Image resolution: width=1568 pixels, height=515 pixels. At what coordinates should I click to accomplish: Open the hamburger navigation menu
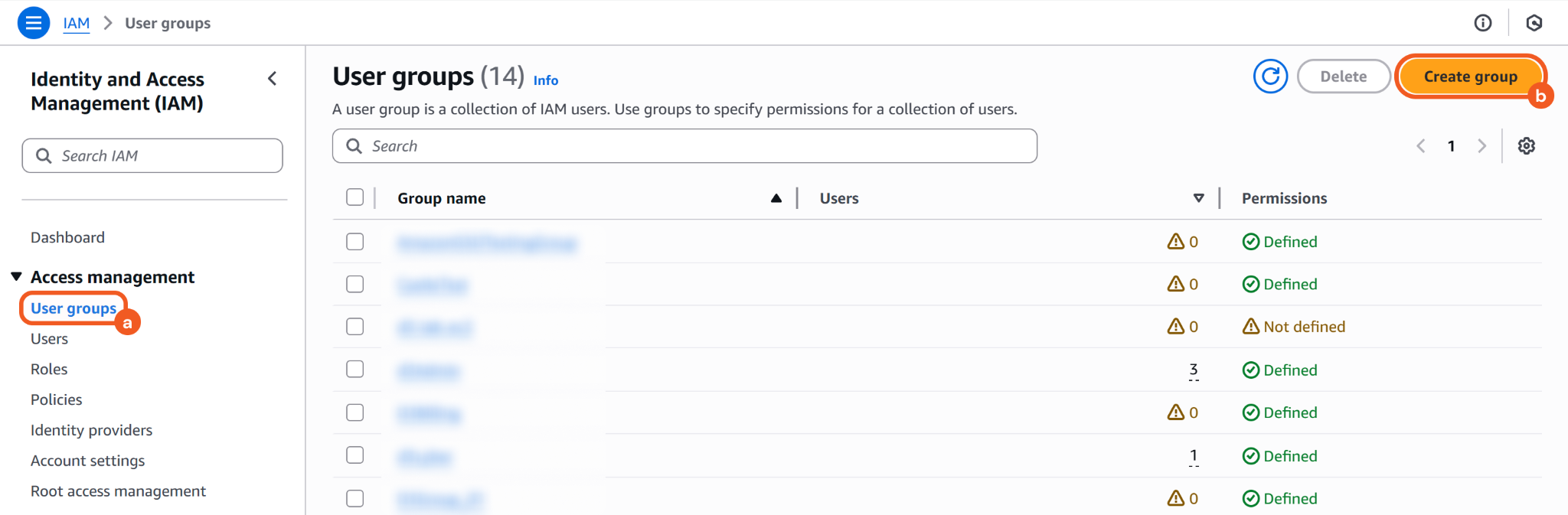pyautogui.click(x=33, y=23)
